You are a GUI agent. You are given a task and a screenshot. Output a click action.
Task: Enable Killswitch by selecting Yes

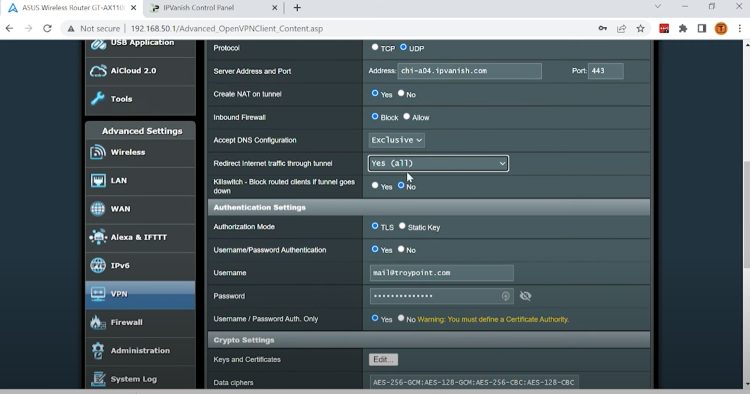(x=375, y=186)
